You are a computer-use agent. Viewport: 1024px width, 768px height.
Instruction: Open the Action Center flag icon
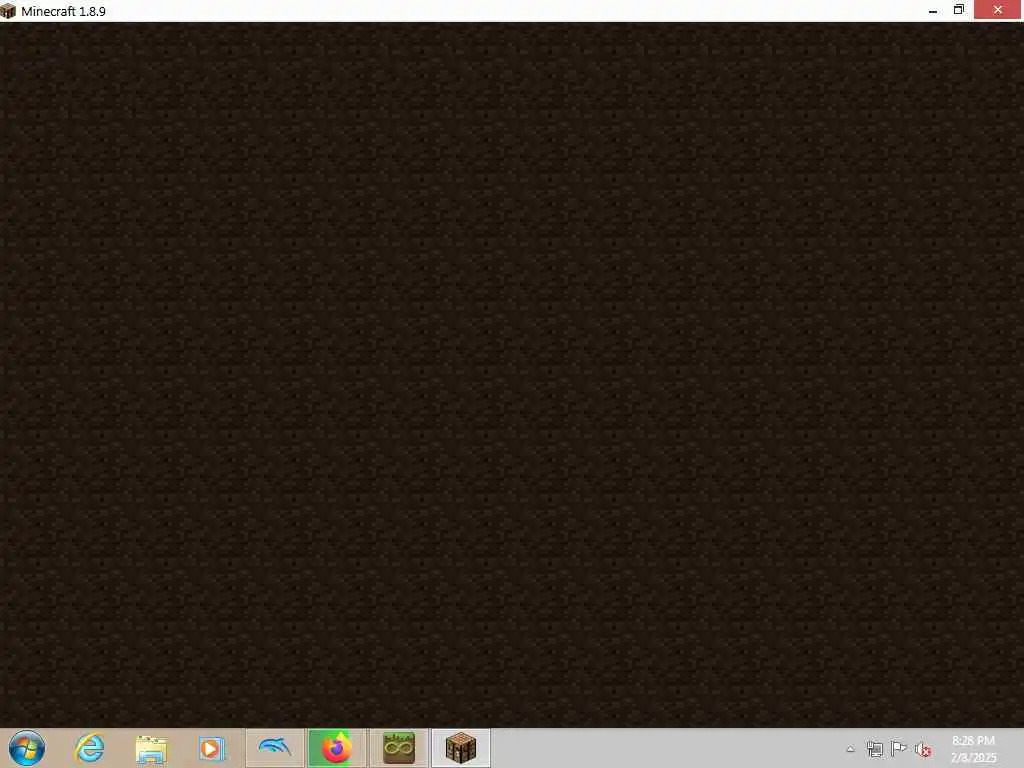899,748
